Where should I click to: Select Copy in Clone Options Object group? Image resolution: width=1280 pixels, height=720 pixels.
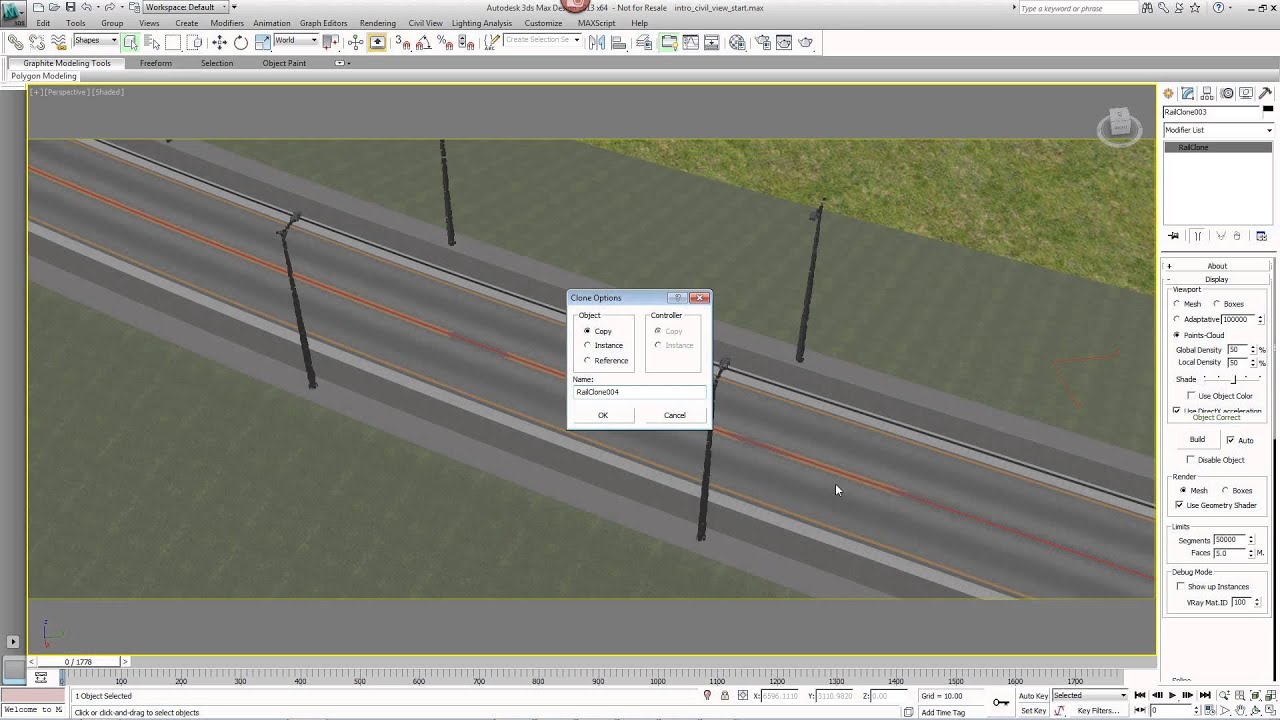coord(598,331)
